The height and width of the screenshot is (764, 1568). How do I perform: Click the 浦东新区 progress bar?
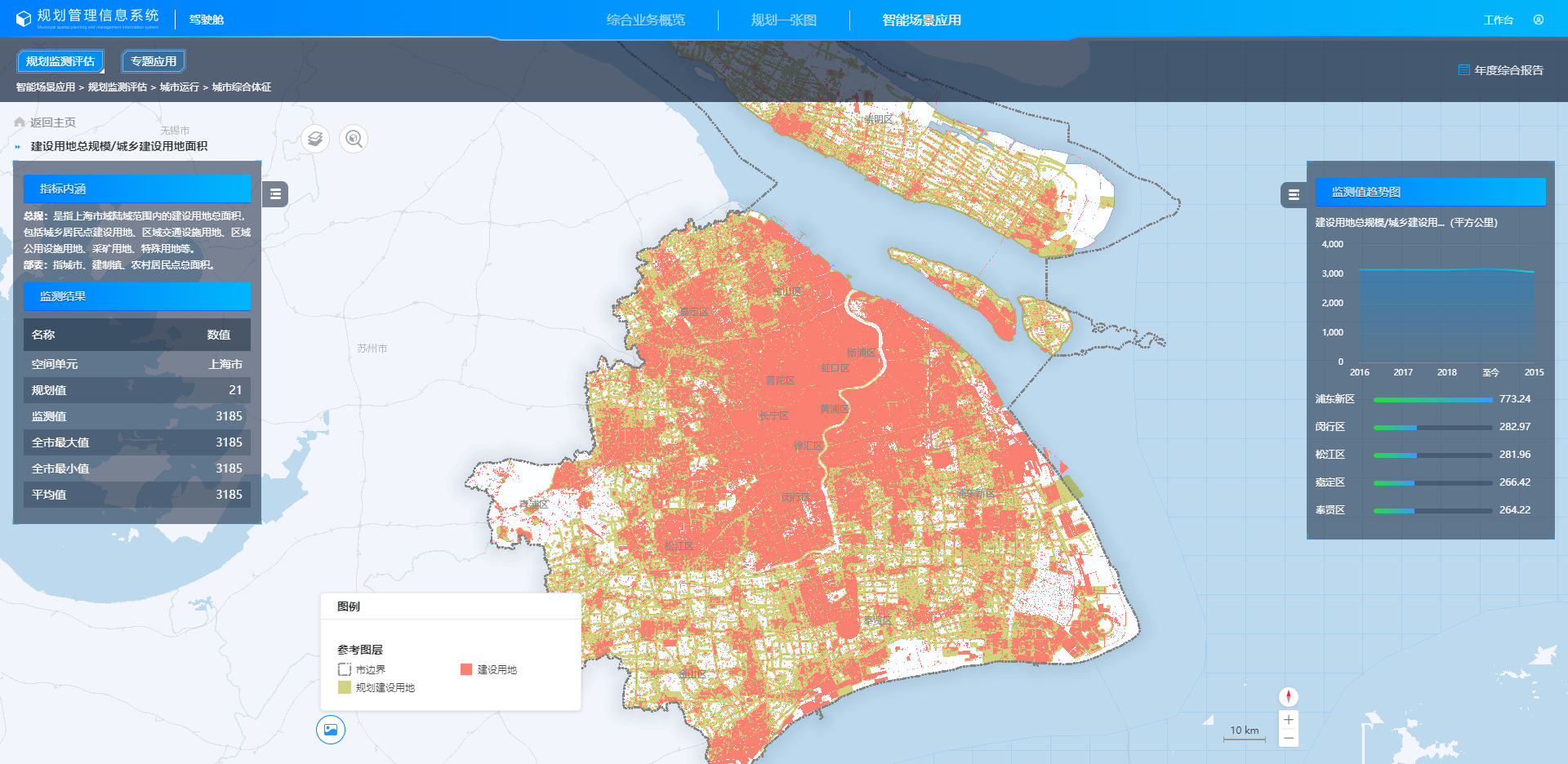click(1432, 400)
